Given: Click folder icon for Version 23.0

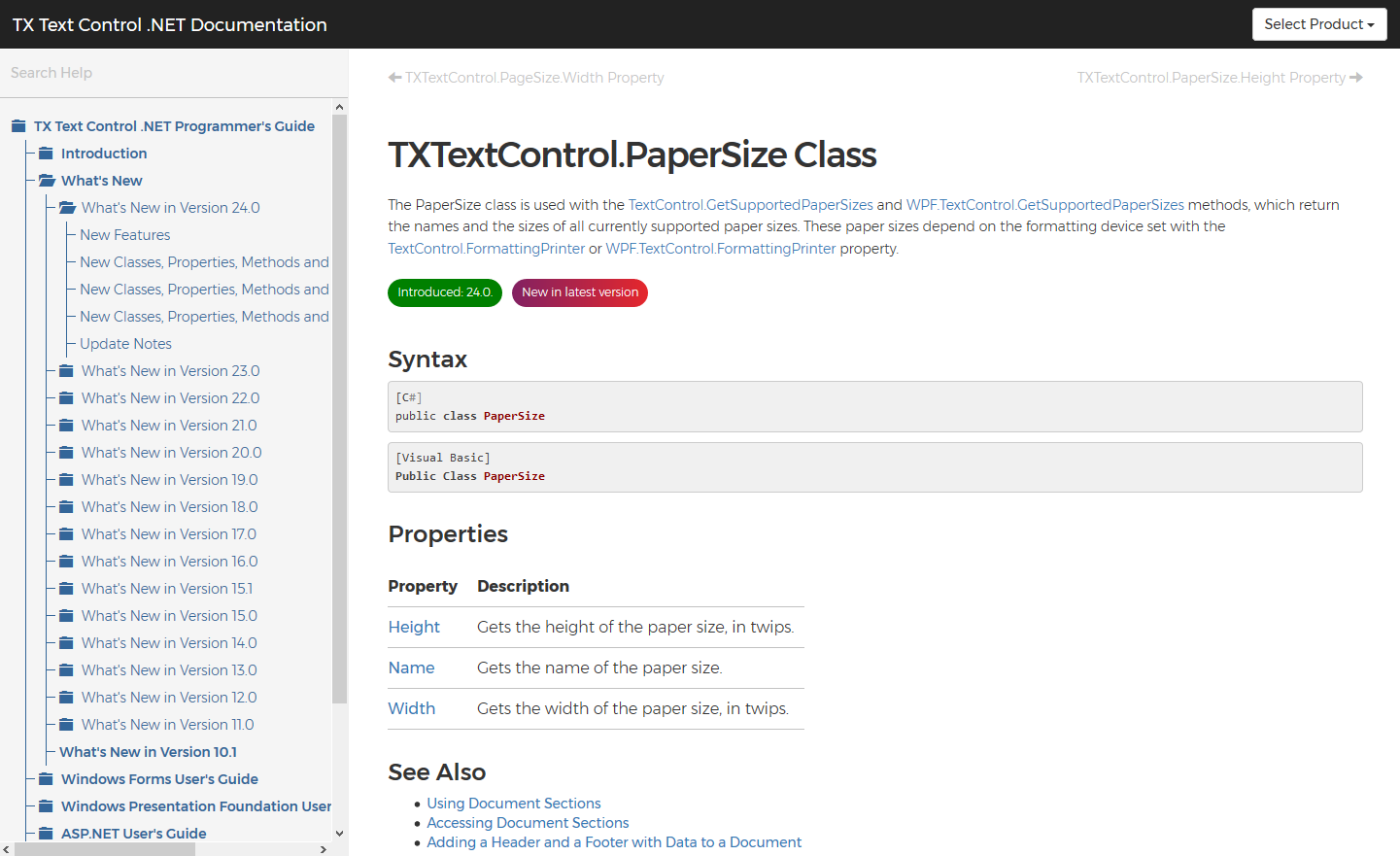Looking at the screenshot, I should coord(66,371).
